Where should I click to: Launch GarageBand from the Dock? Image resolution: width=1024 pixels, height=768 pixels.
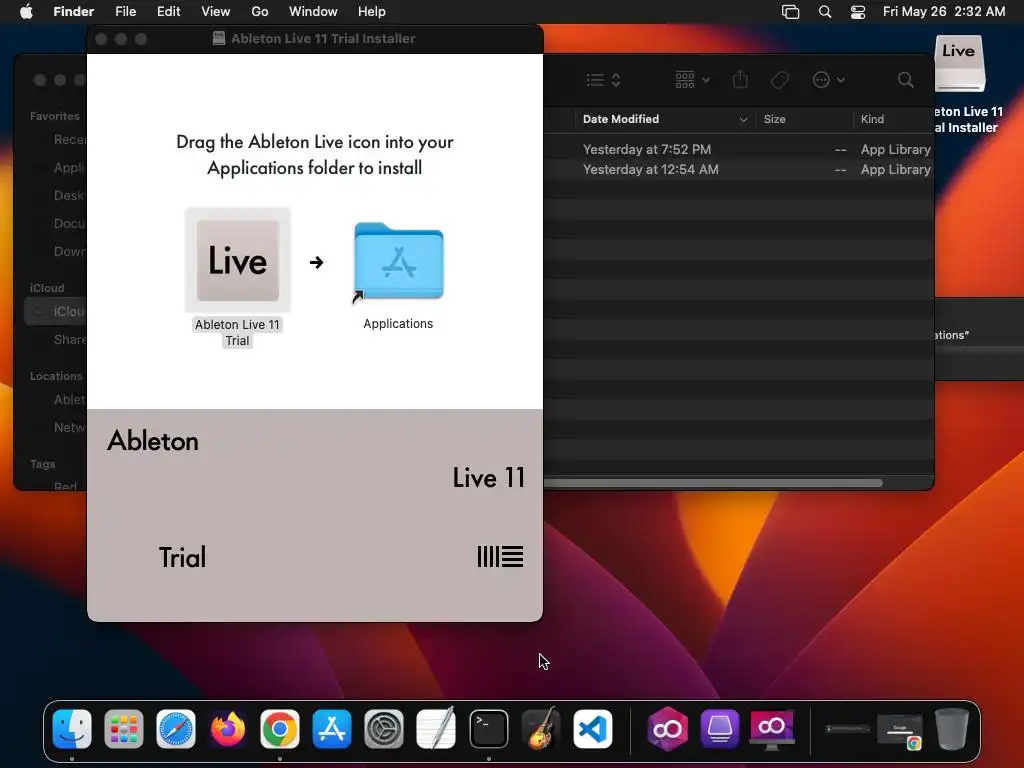[x=541, y=729]
